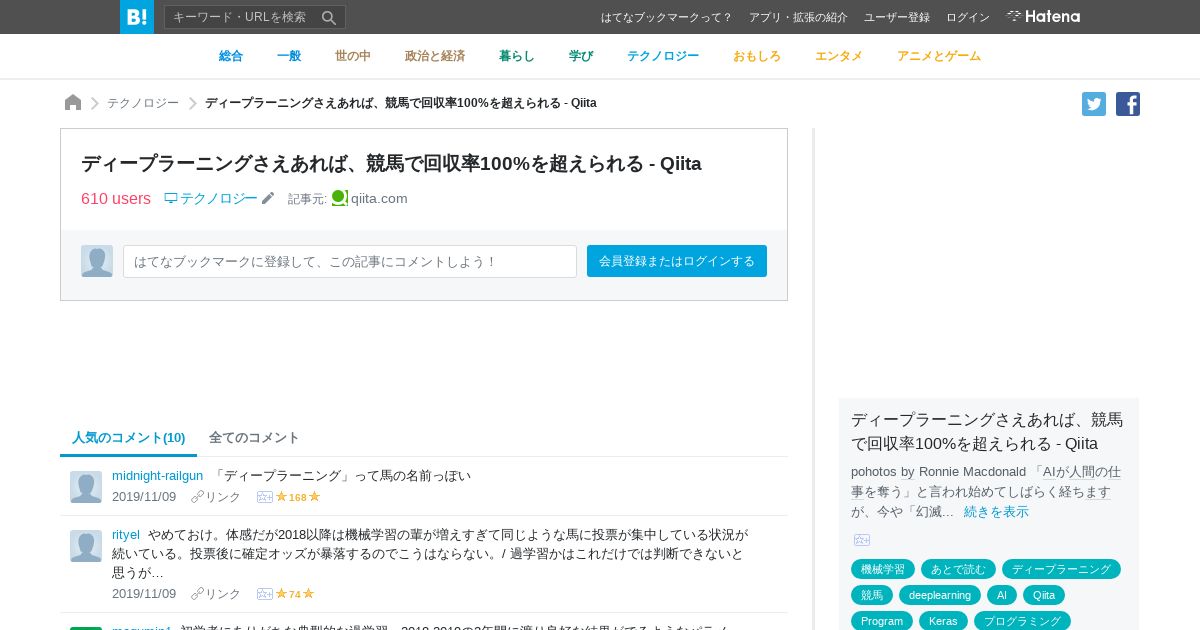Click the avatar beside comment field
Image resolution: width=1200 pixels, height=630 pixels.
coord(97,261)
